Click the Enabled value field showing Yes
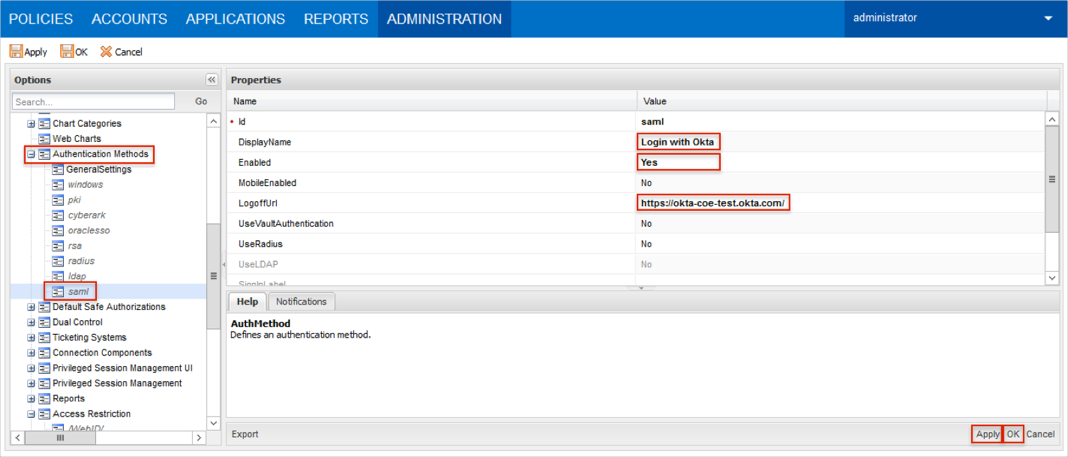The image size is (1068, 457). click(678, 162)
